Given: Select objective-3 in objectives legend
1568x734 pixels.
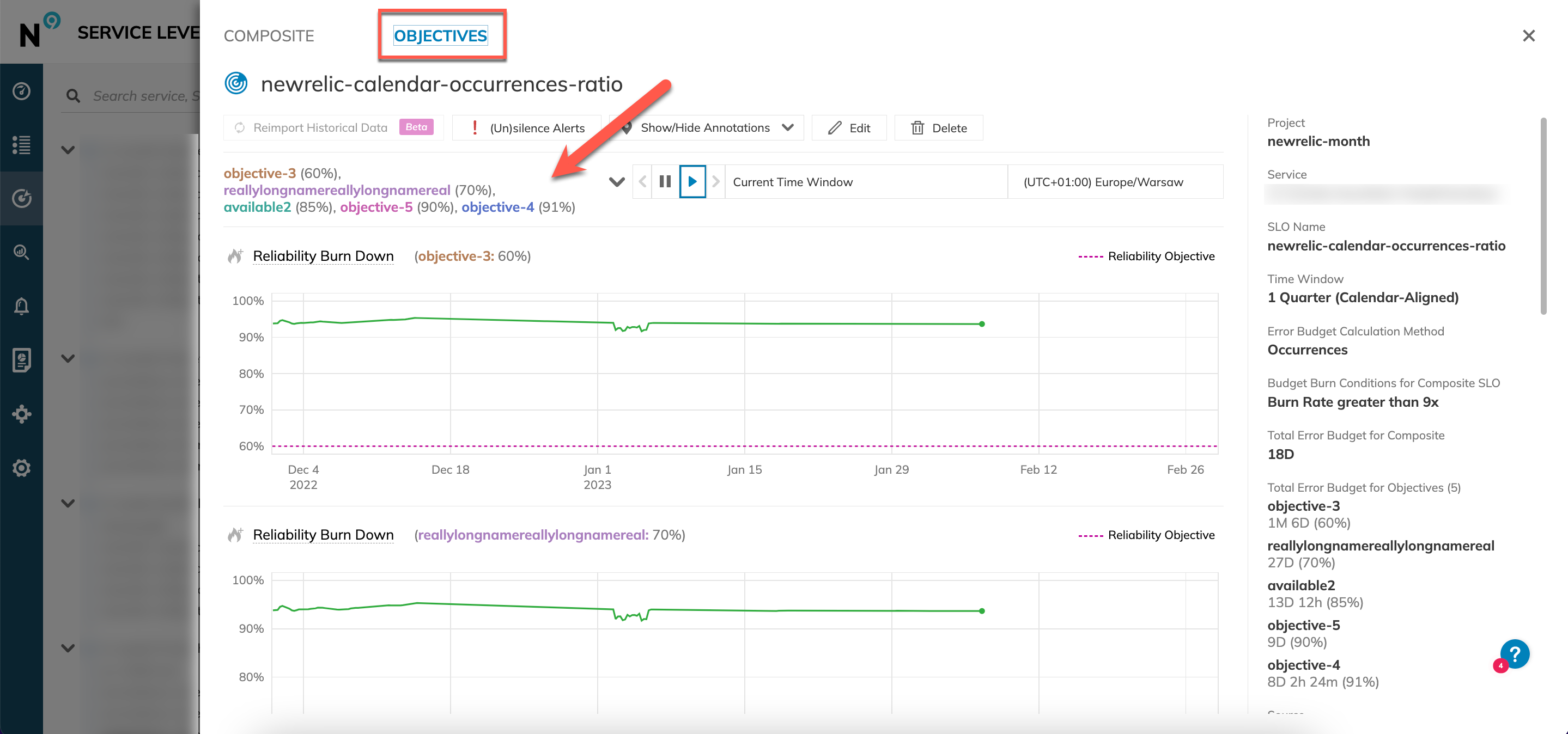Looking at the screenshot, I should pos(259,173).
